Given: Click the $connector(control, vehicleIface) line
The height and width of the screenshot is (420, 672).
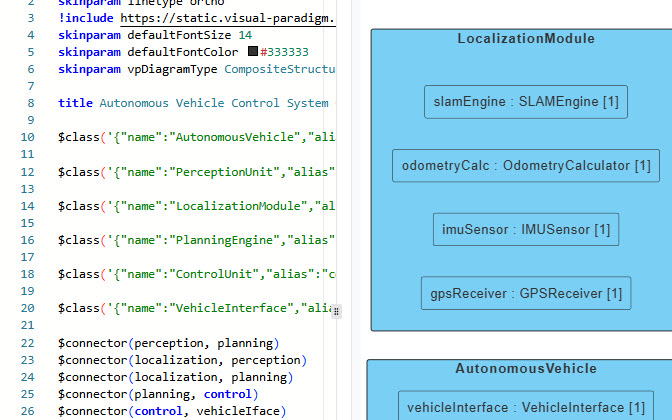Looking at the screenshot, I should (172, 411).
